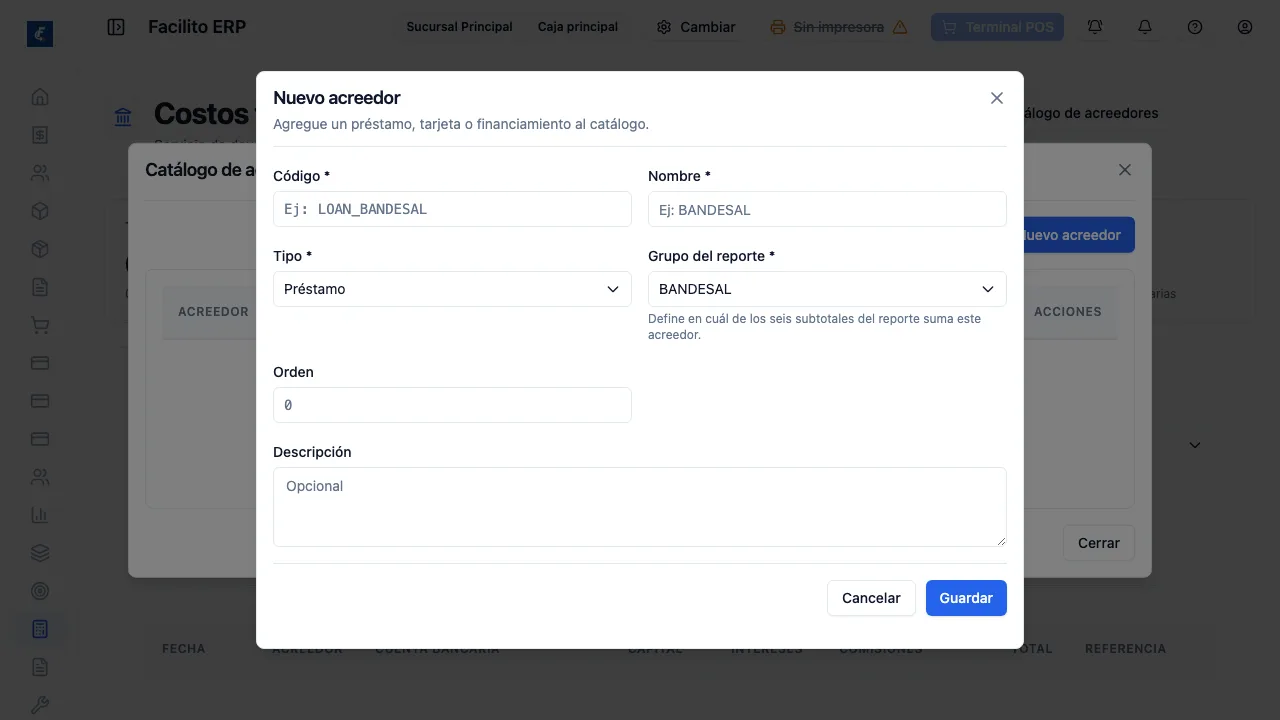Open the wrench tools sidebar icon
The image size is (1280, 720).
[x=40, y=705]
